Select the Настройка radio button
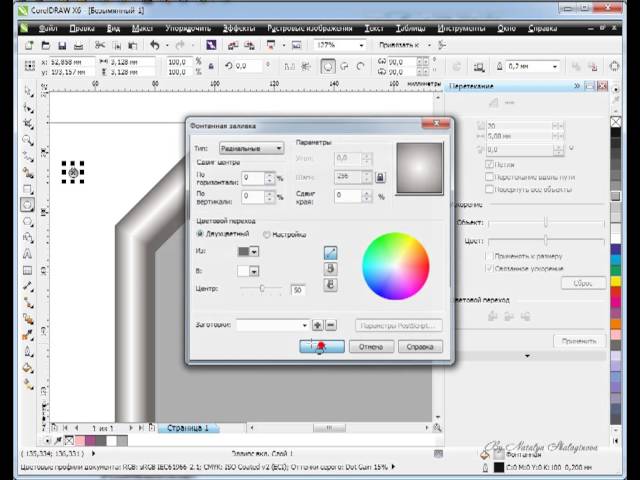640x480 pixels. [x=266, y=234]
